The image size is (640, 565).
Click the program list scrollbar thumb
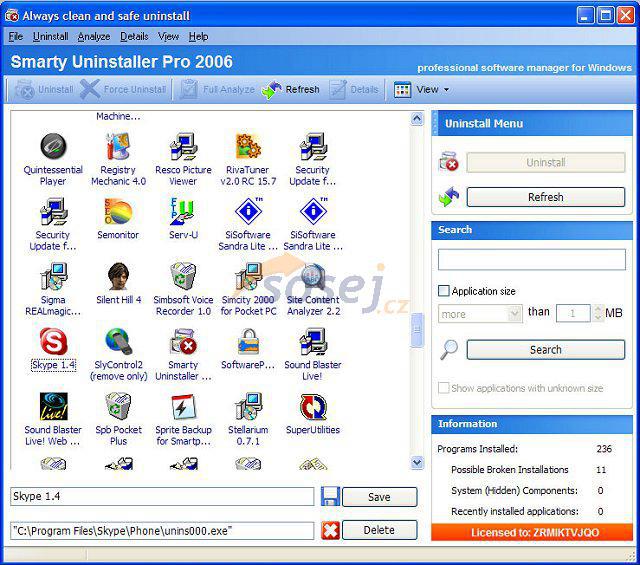tap(417, 330)
